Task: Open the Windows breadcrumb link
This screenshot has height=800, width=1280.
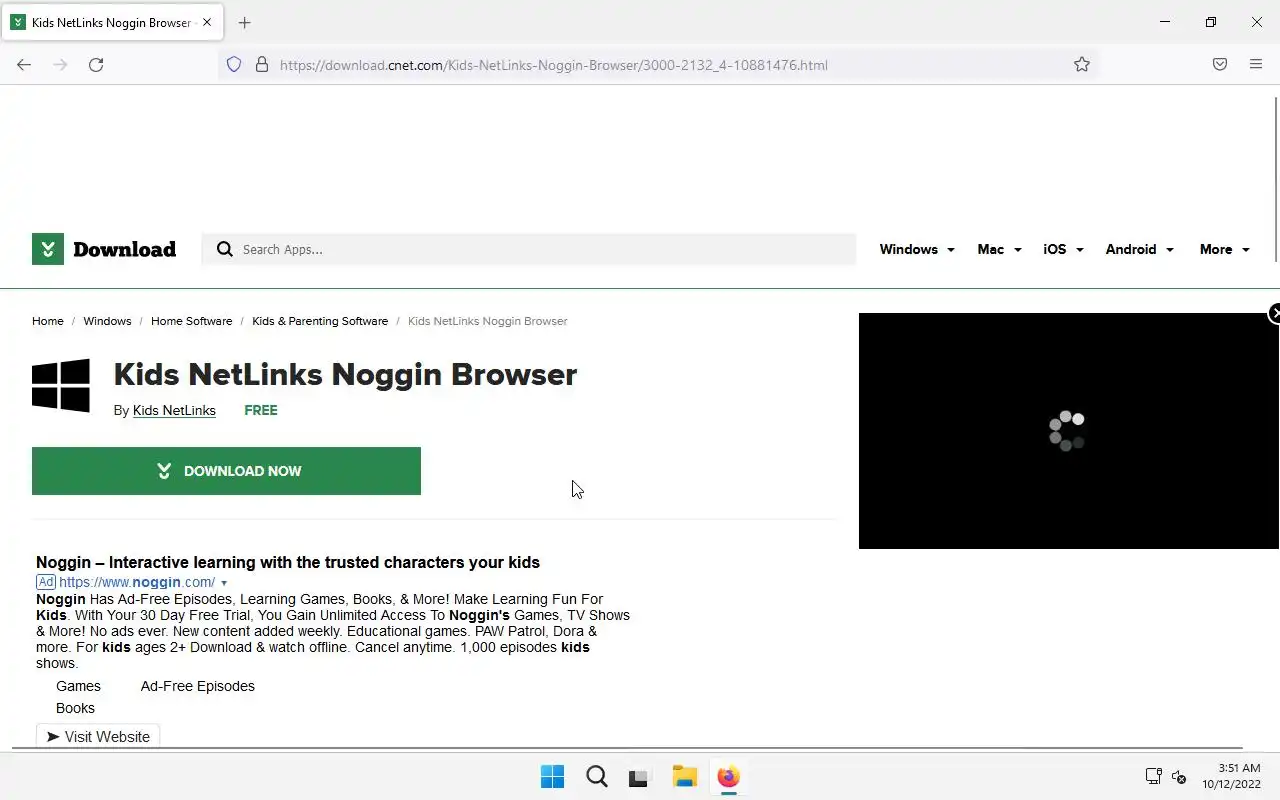Action: click(x=107, y=321)
